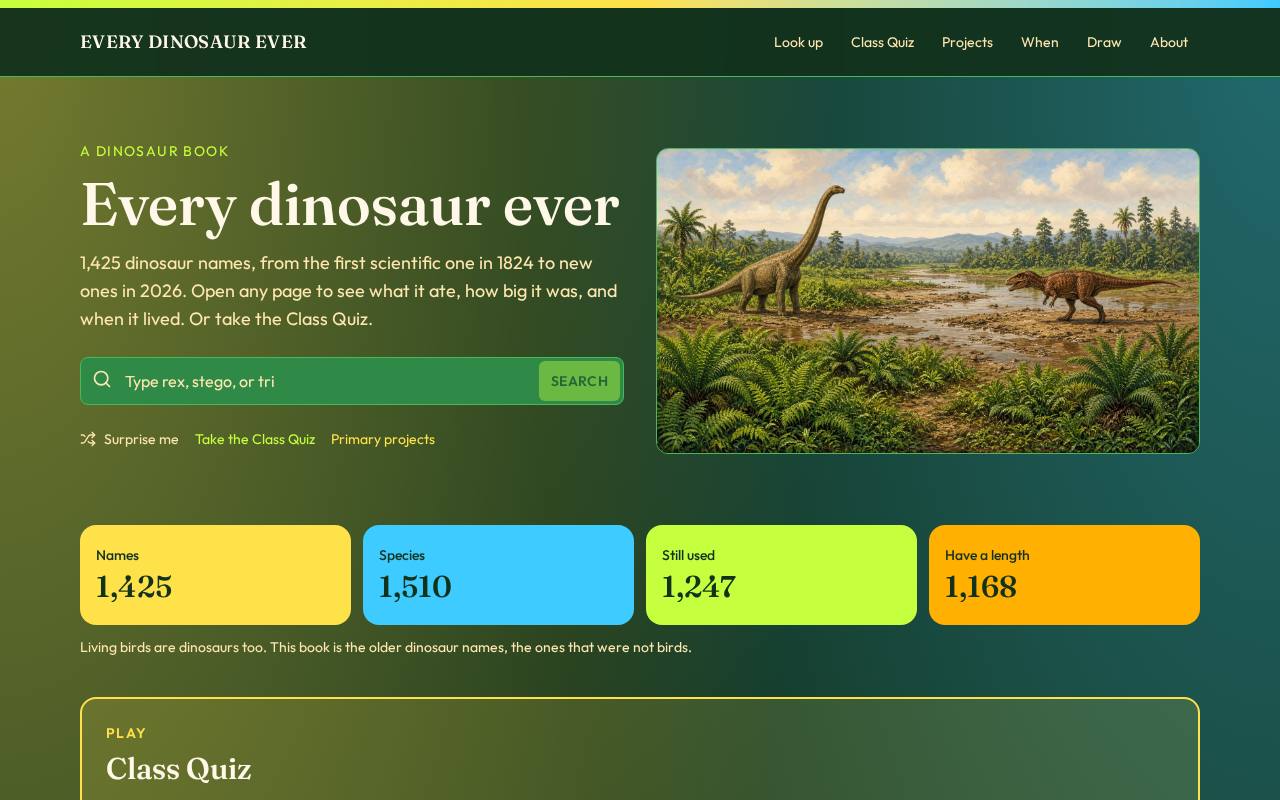Select the orange Have a length card
The image size is (1280, 800).
(1064, 575)
